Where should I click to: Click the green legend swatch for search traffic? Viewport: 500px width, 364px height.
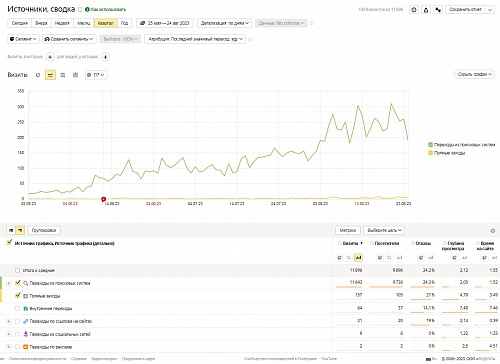tap(430, 145)
